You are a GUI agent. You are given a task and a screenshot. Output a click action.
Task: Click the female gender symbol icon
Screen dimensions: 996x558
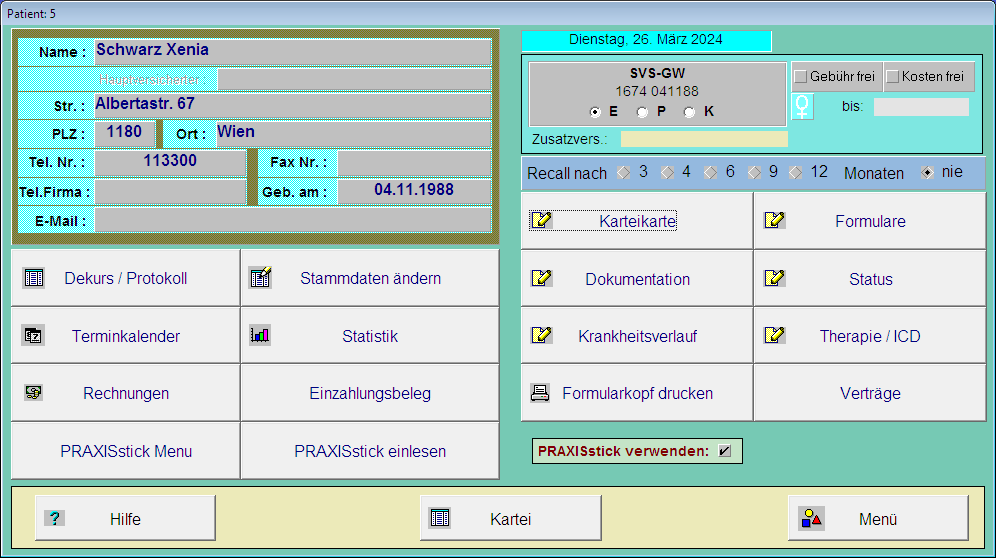click(802, 107)
